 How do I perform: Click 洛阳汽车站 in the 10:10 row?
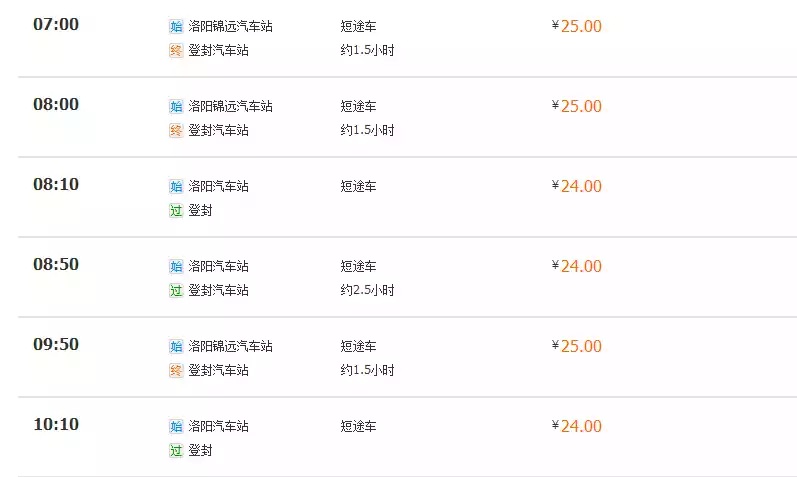click(218, 426)
